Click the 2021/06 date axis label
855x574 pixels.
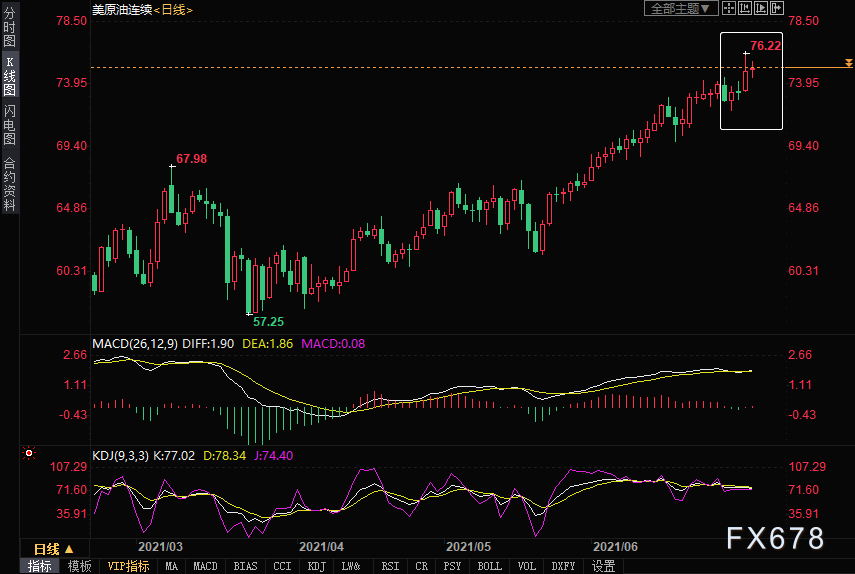[615, 547]
